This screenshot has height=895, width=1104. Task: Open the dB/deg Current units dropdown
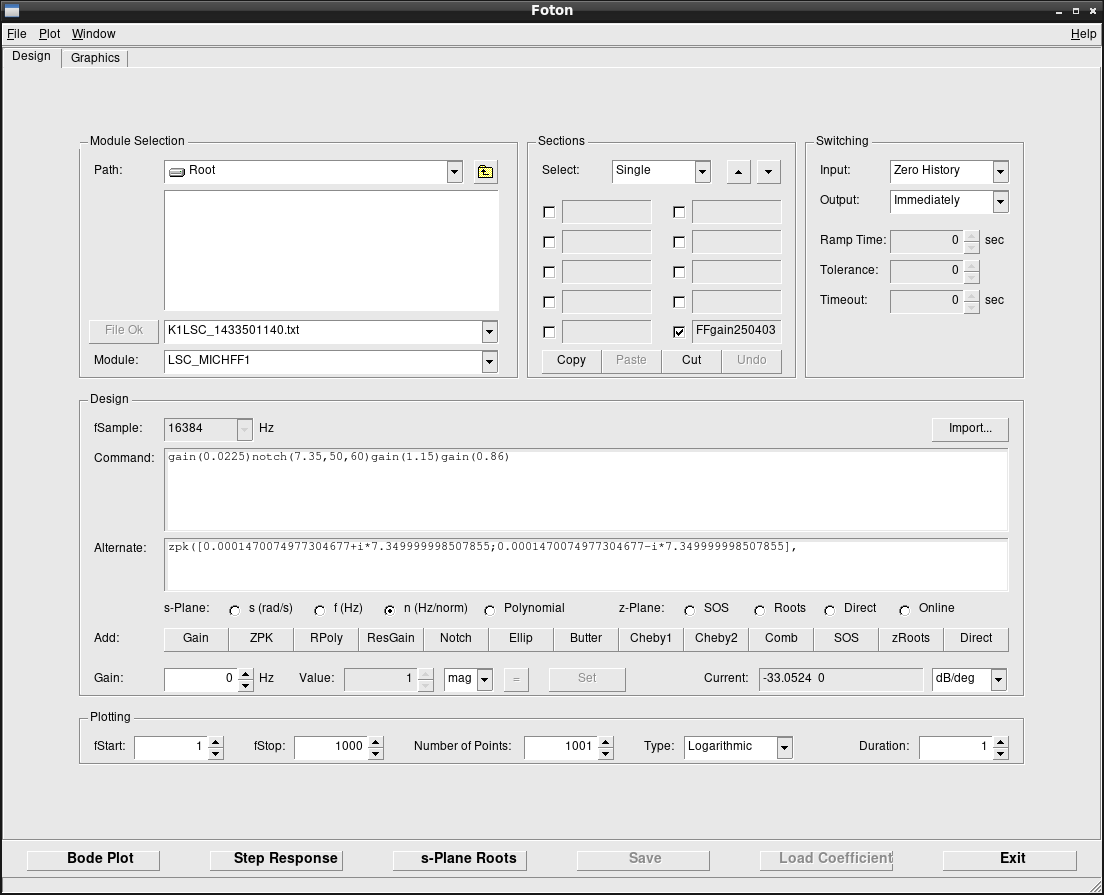point(998,680)
